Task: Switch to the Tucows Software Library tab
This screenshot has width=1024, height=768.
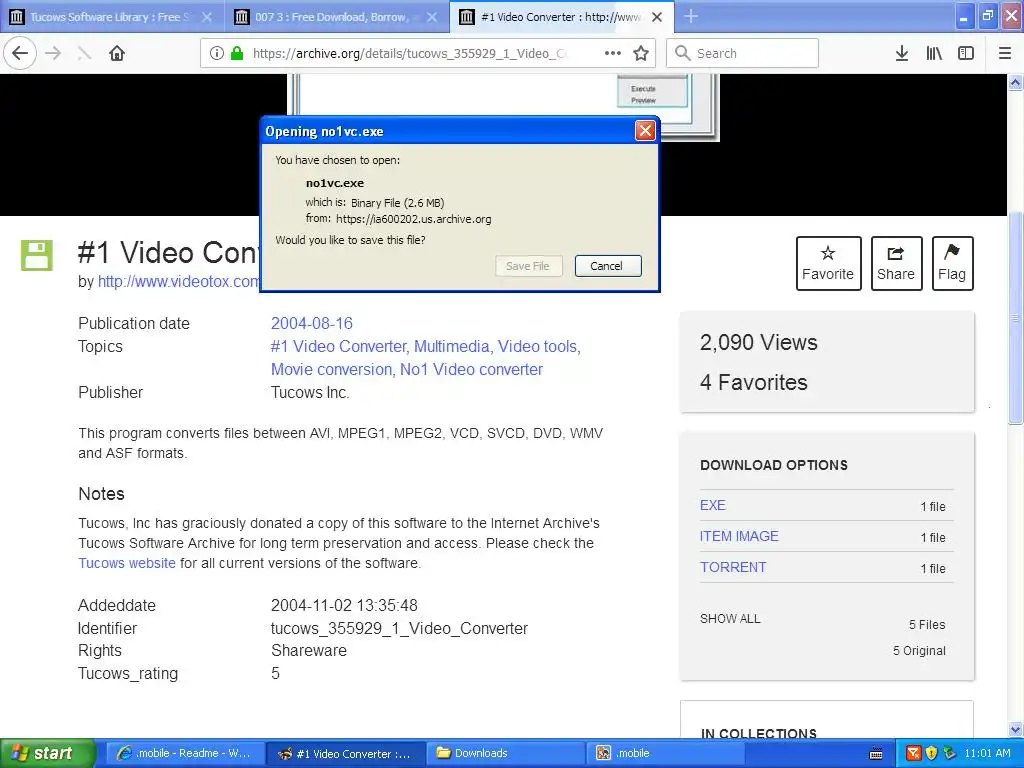Action: [112, 17]
